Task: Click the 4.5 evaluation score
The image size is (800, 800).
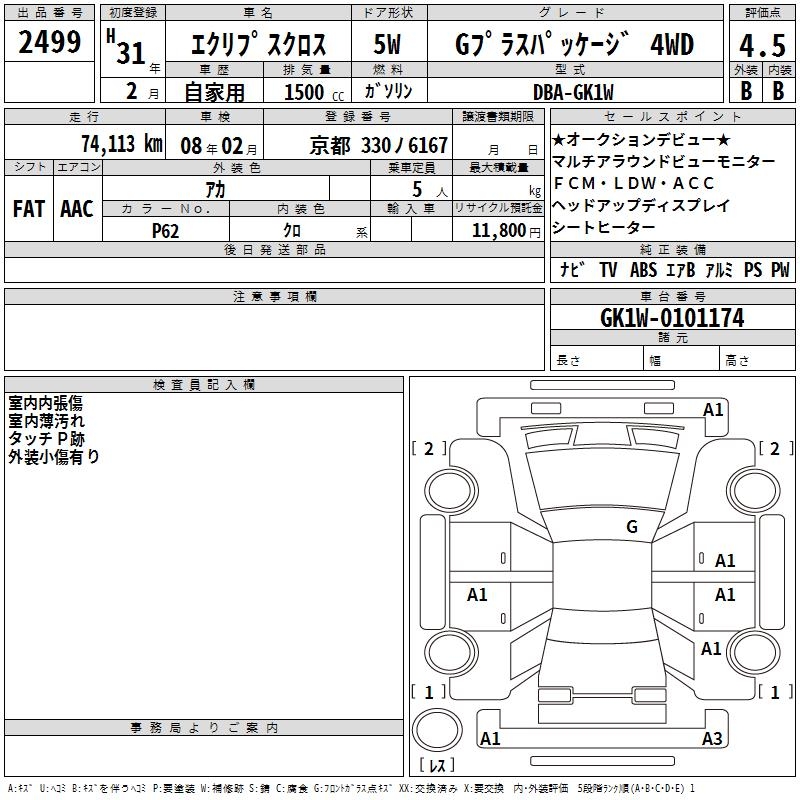Action: tap(760, 45)
